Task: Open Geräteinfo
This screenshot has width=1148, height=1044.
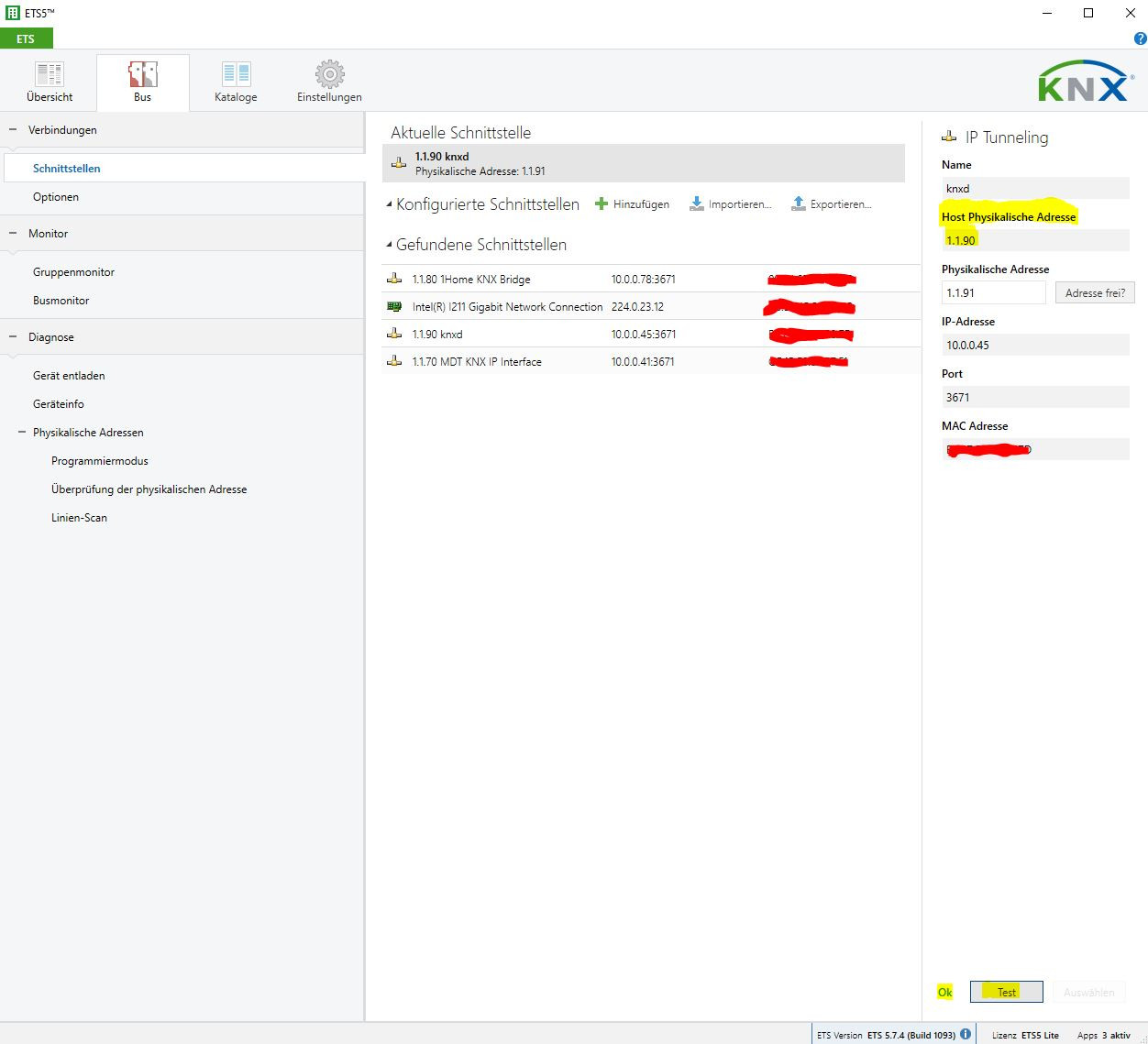Action: (59, 404)
